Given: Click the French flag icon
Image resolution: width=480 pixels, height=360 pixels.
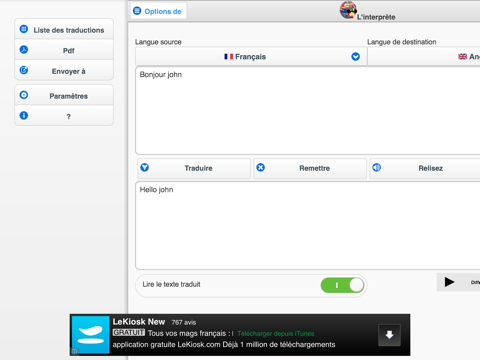Looking at the screenshot, I should 229,57.
